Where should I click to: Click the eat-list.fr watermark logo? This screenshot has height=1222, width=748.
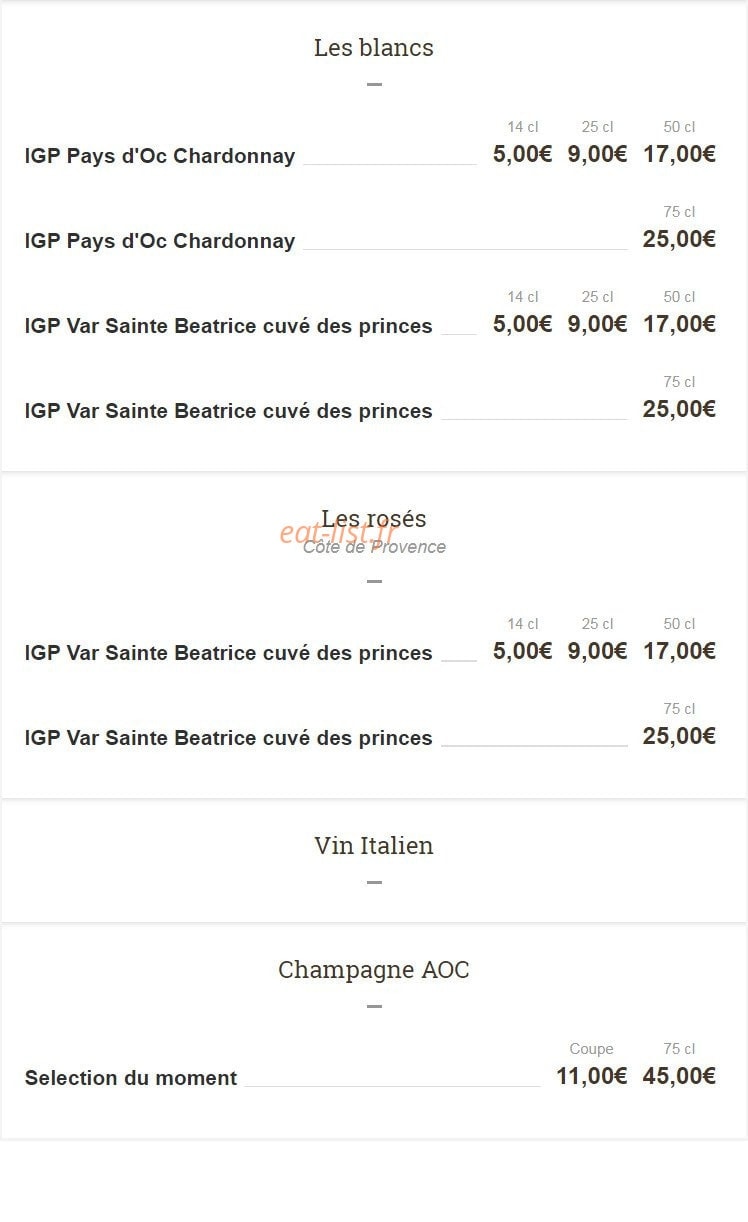339,533
